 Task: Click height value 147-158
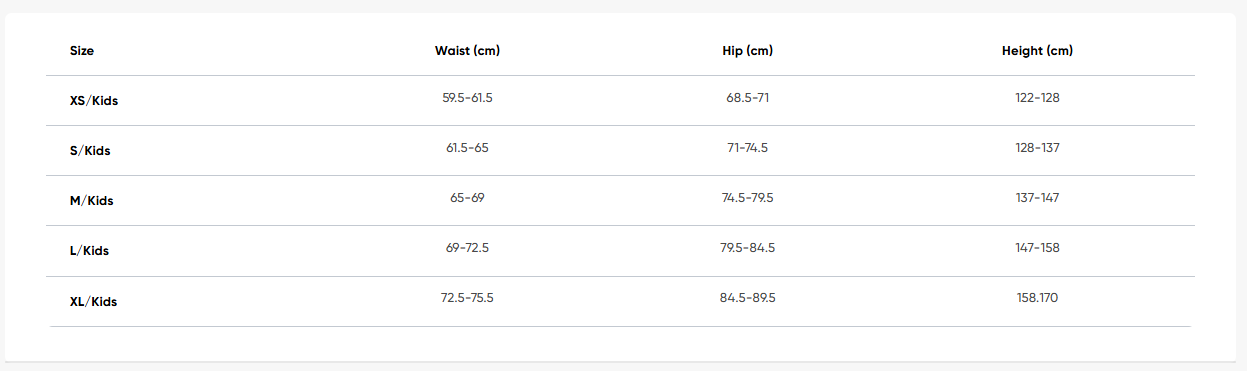1037,248
